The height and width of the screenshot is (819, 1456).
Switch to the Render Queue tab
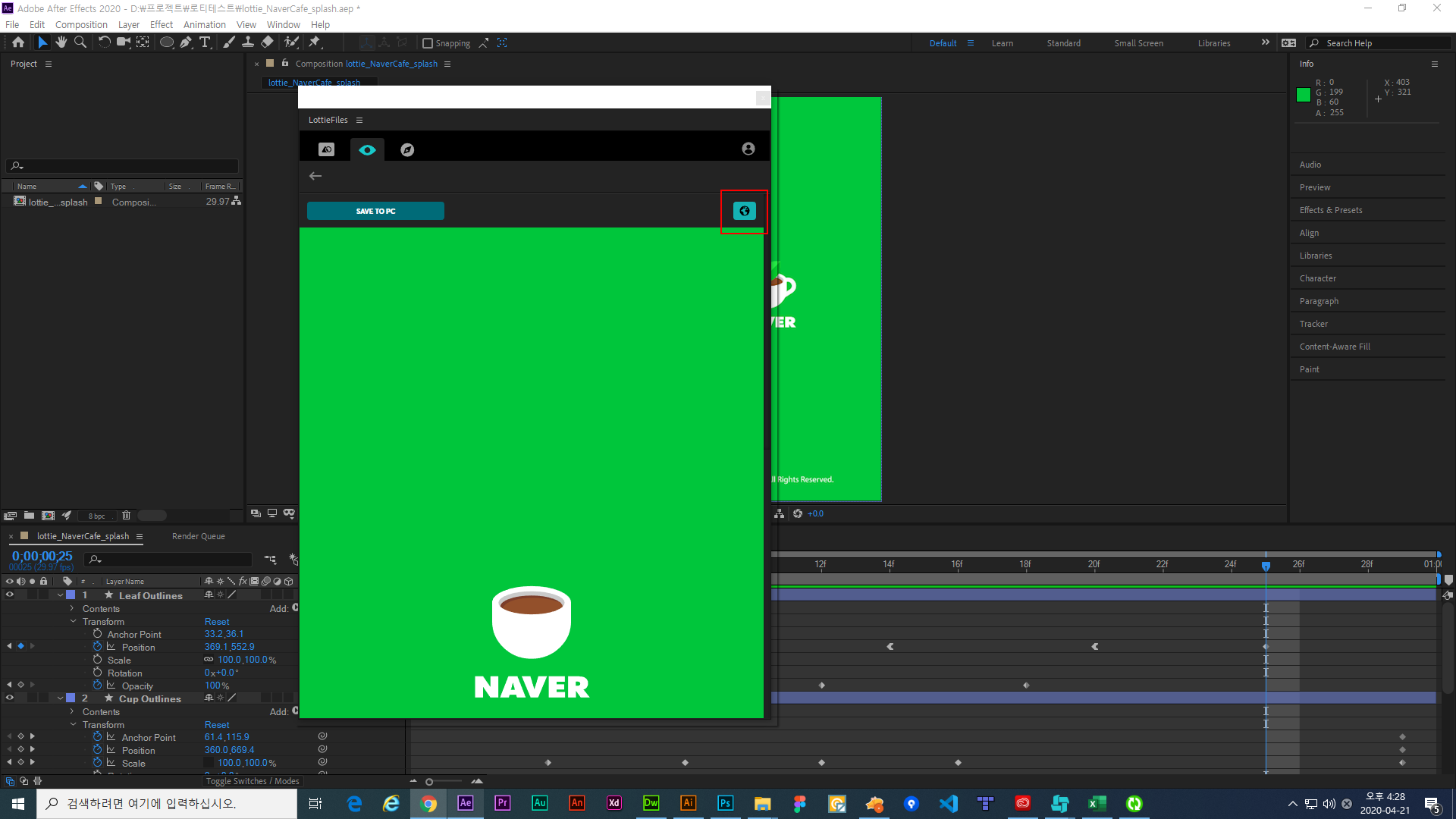coord(198,536)
